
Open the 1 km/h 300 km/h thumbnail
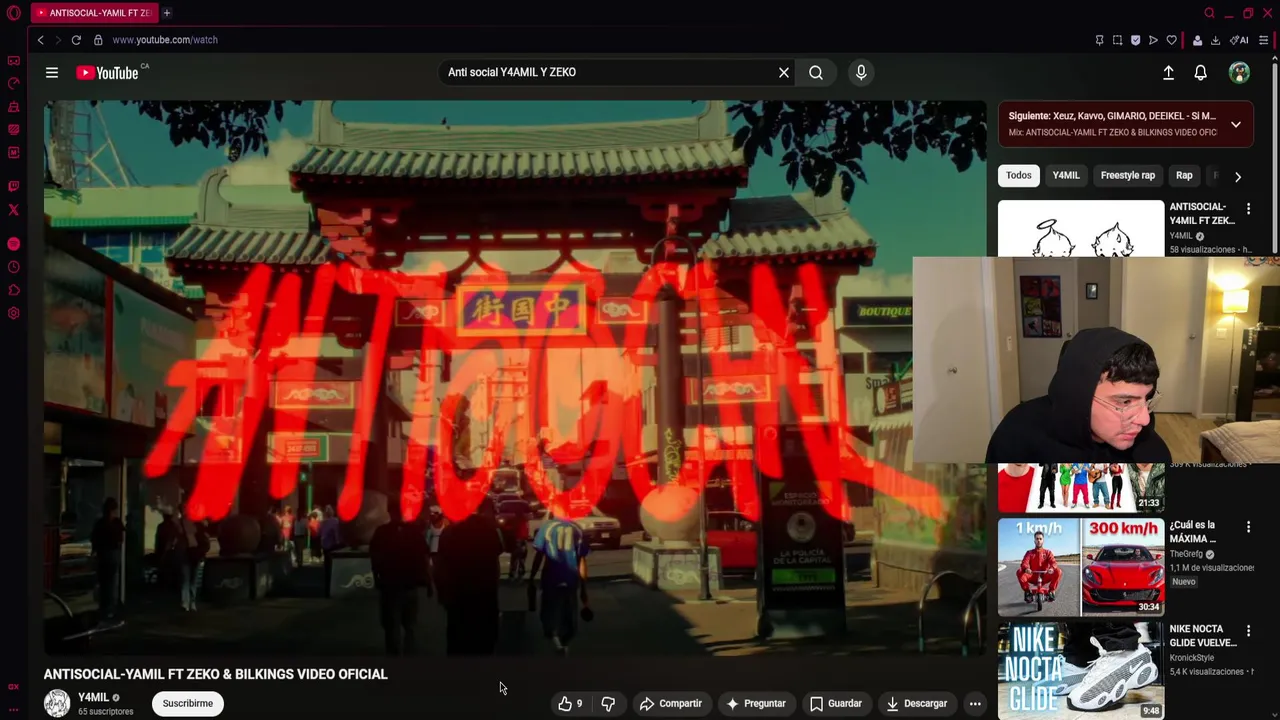[1081, 566]
